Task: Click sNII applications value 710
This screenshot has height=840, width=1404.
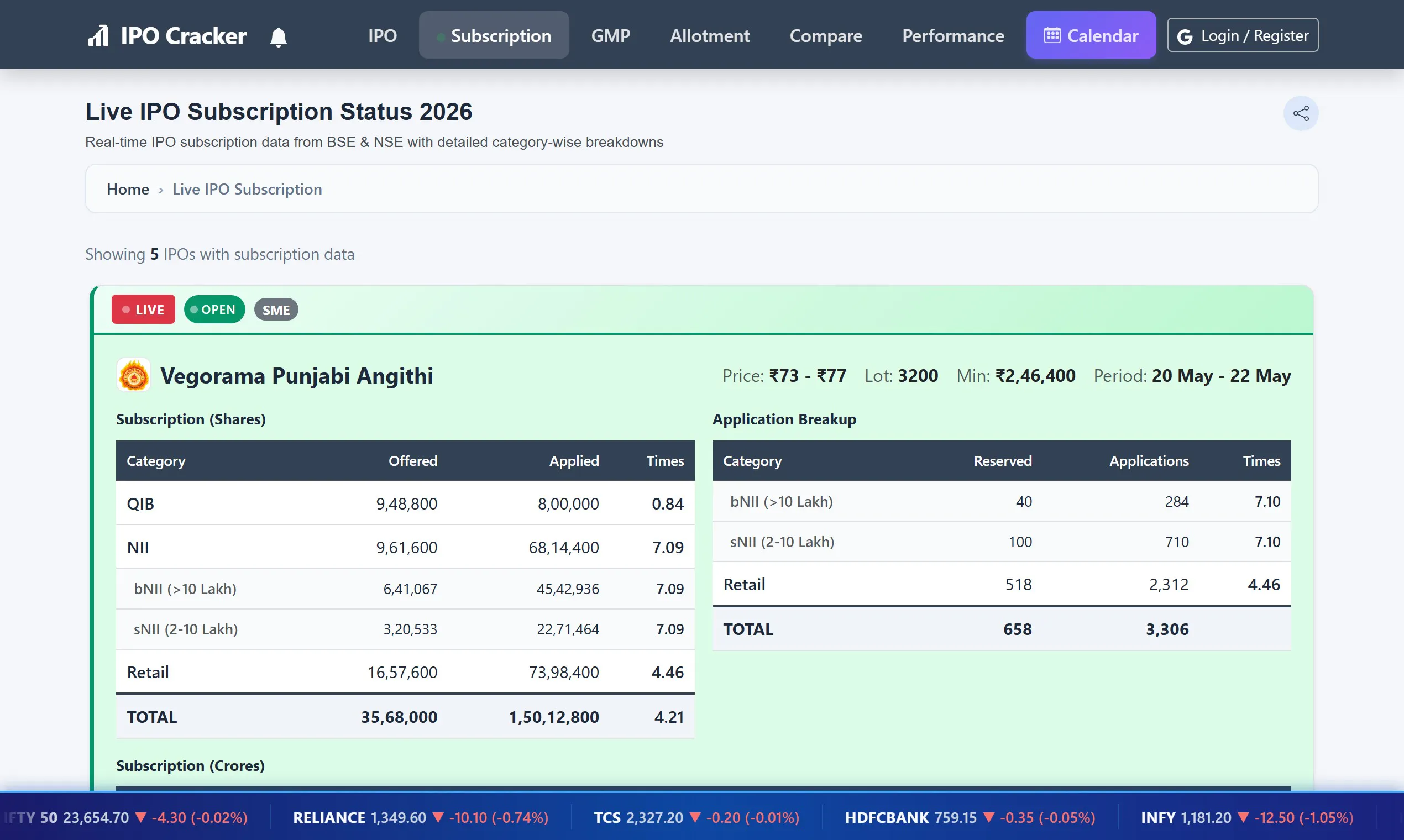Action: pyautogui.click(x=1176, y=542)
